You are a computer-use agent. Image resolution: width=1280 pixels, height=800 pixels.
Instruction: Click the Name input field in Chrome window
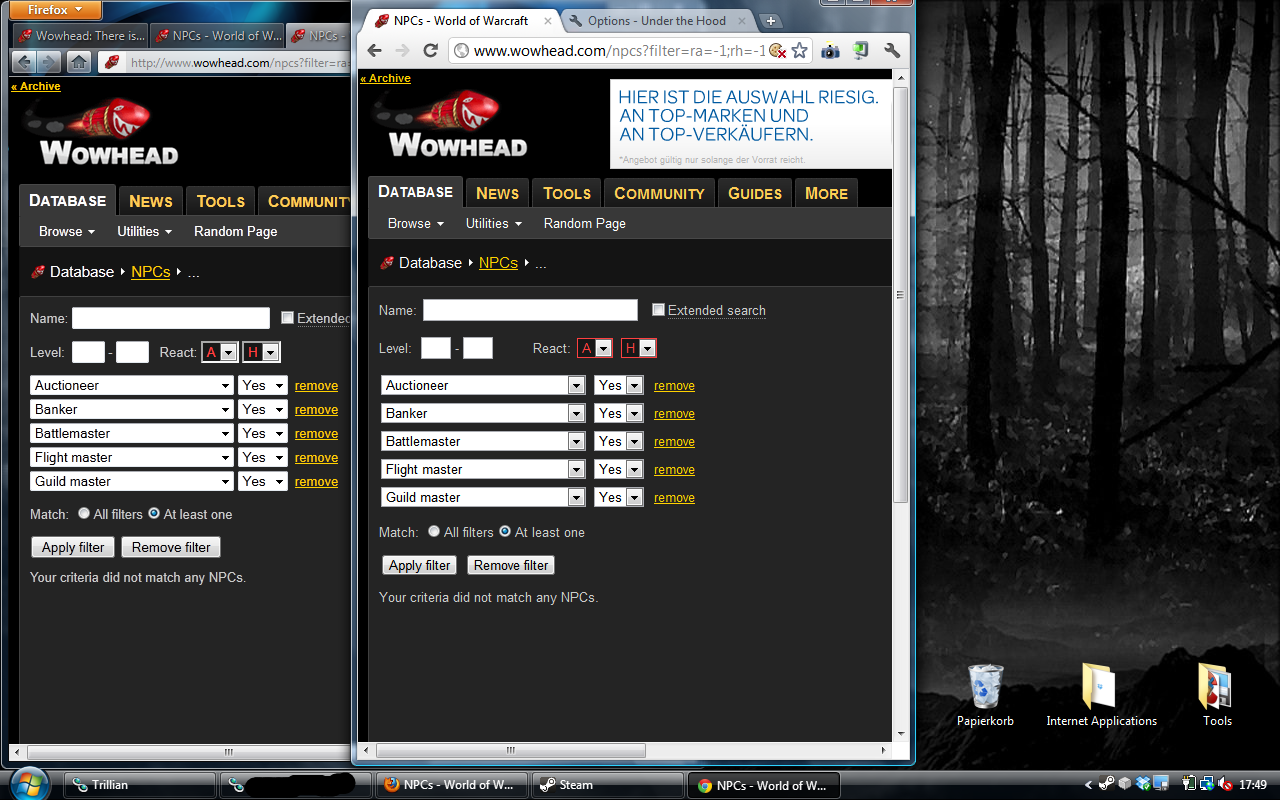[530, 310]
